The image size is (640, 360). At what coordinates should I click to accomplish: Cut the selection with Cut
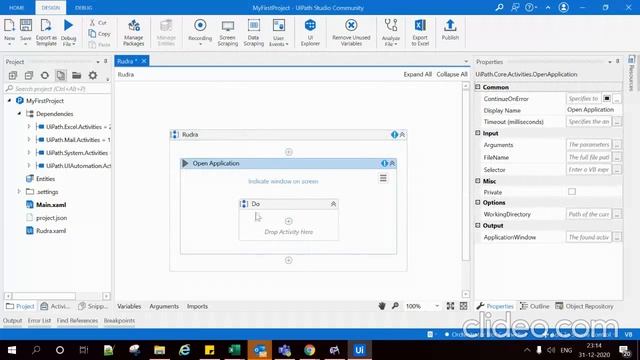98,22
